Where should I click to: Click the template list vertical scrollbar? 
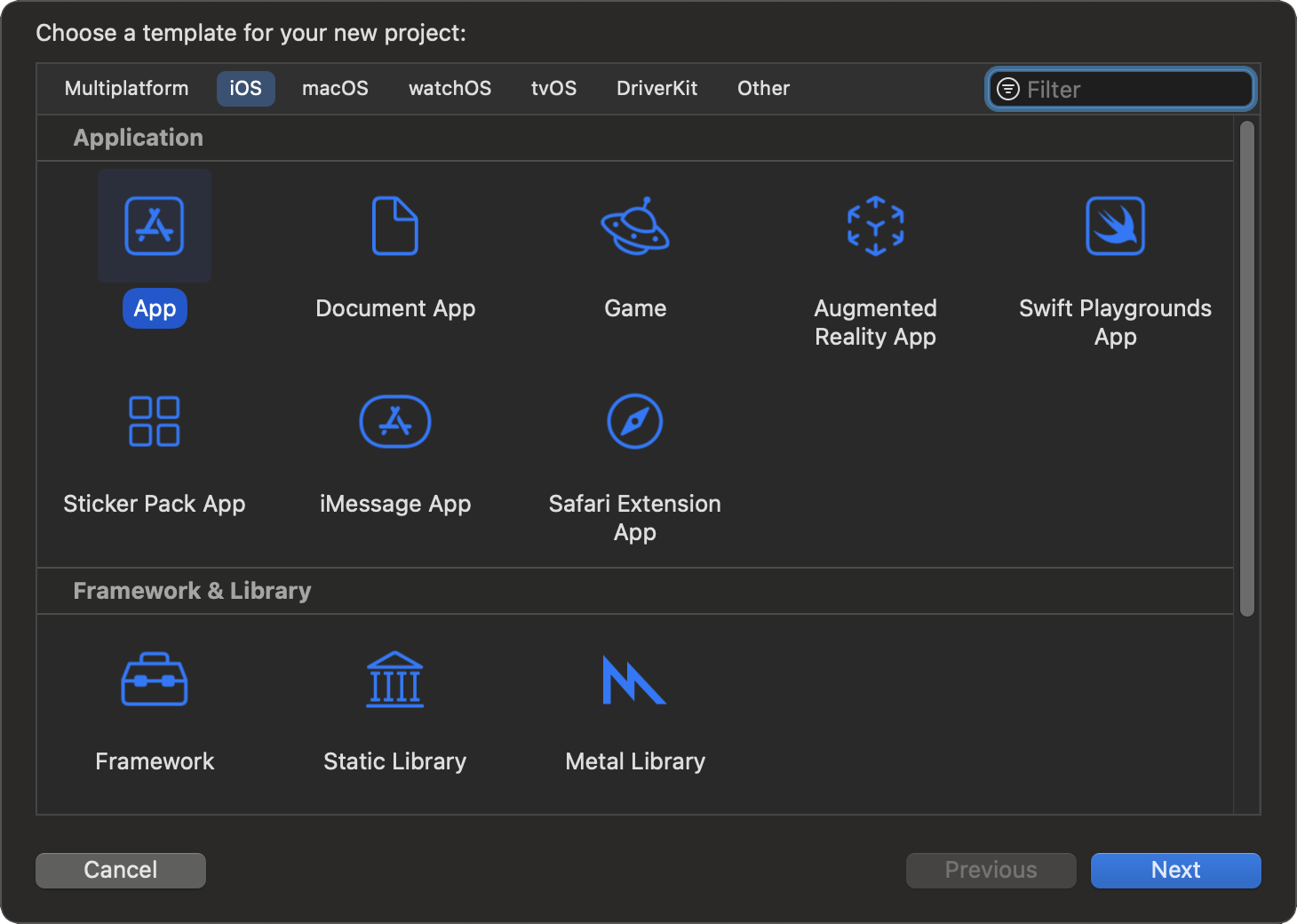point(1247,368)
